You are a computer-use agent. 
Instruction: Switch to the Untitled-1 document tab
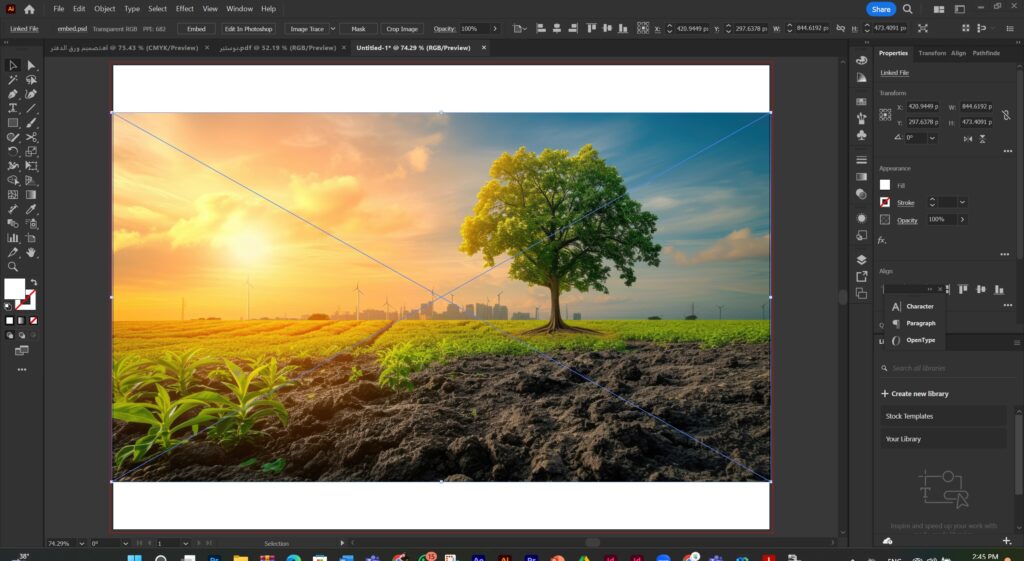pos(413,48)
